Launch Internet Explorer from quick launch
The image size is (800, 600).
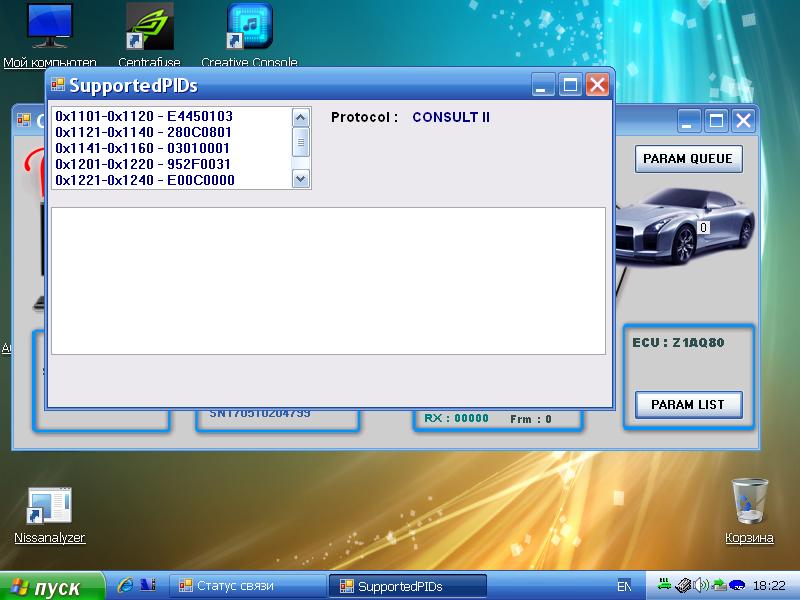(x=126, y=585)
